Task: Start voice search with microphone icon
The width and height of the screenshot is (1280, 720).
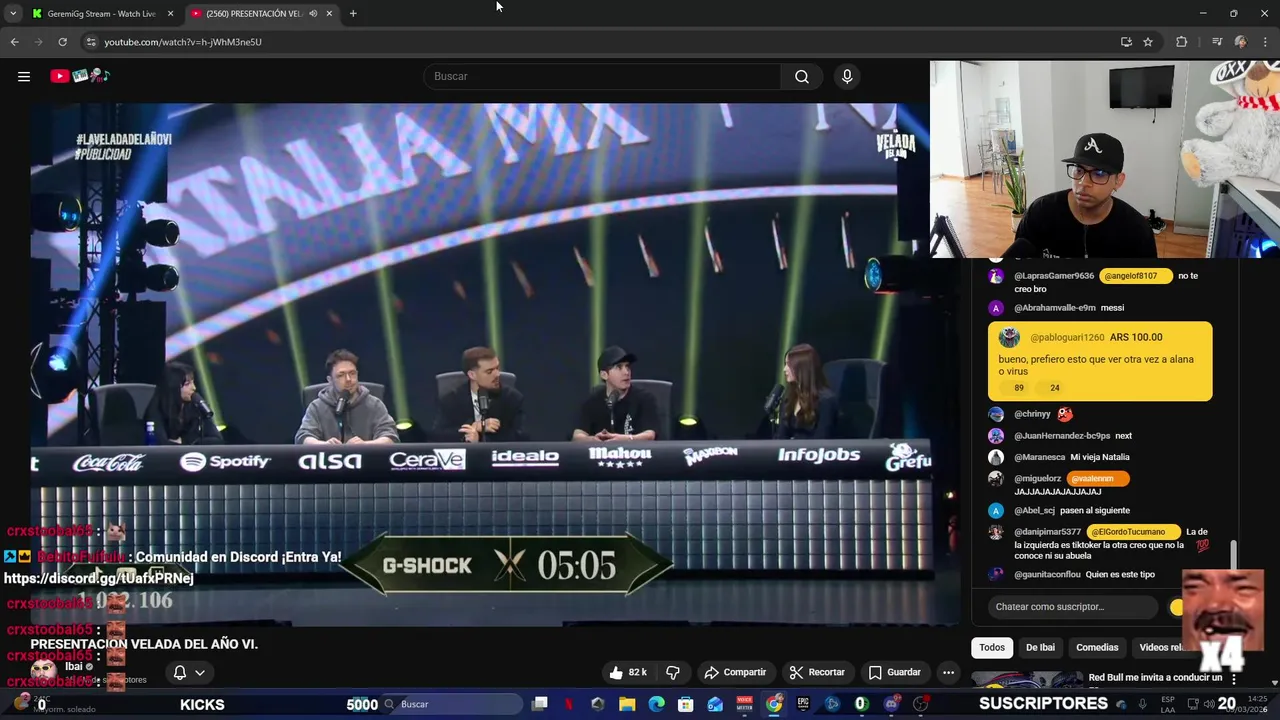Action: [x=847, y=76]
